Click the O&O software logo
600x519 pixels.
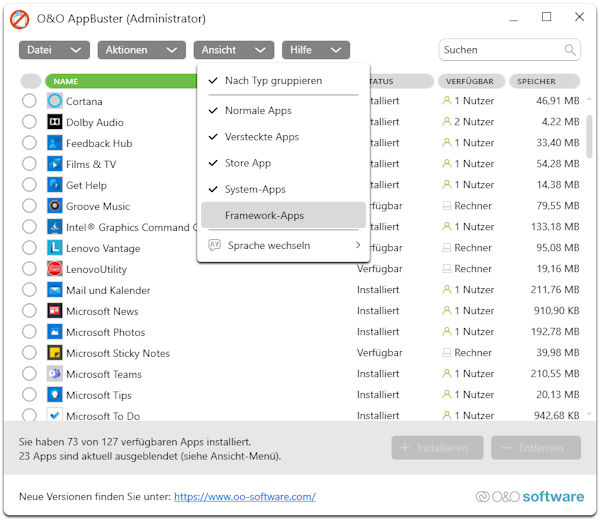click(x=530, y=496)
